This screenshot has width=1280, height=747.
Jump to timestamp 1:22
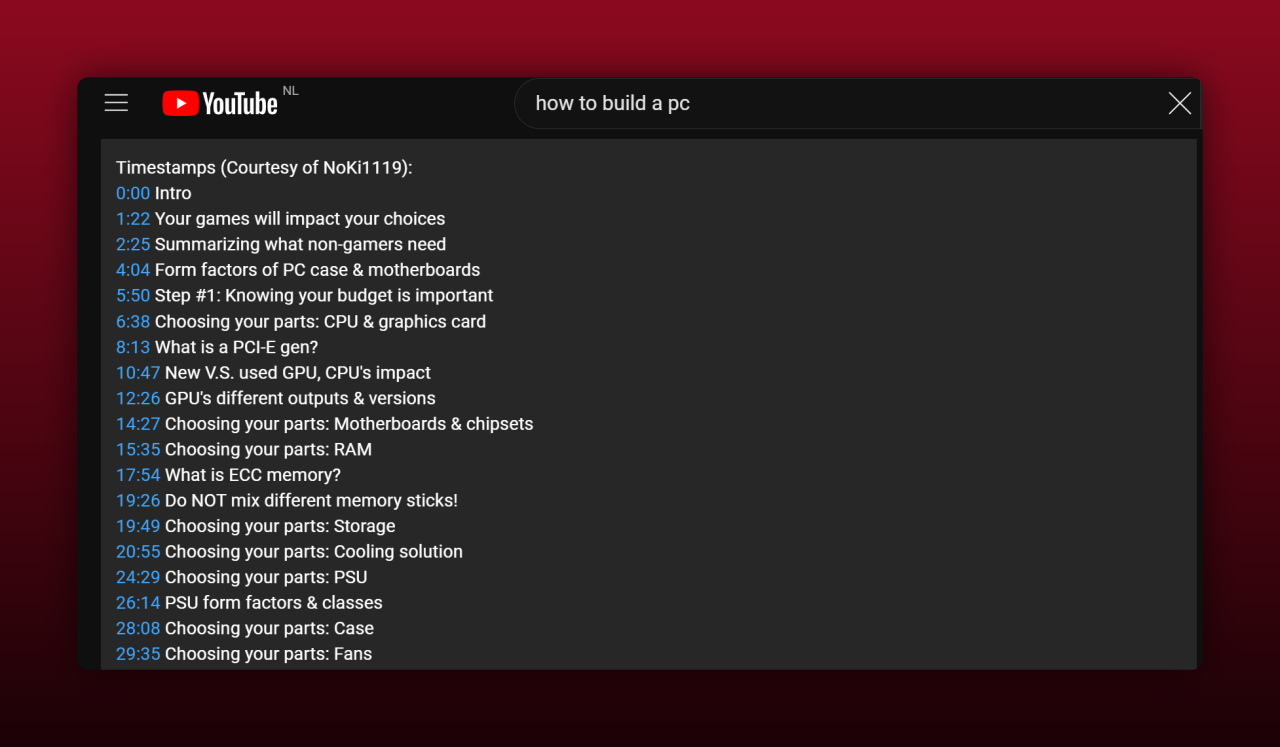133,219
